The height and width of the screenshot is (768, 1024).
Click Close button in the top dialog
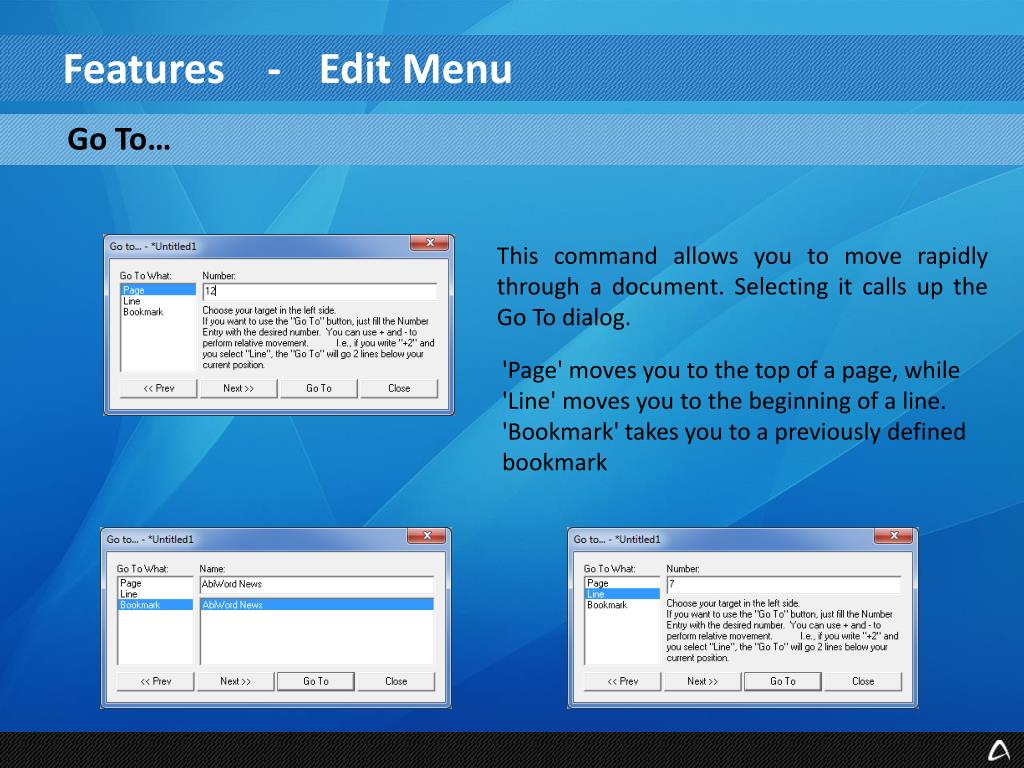[x=399, y=389]
